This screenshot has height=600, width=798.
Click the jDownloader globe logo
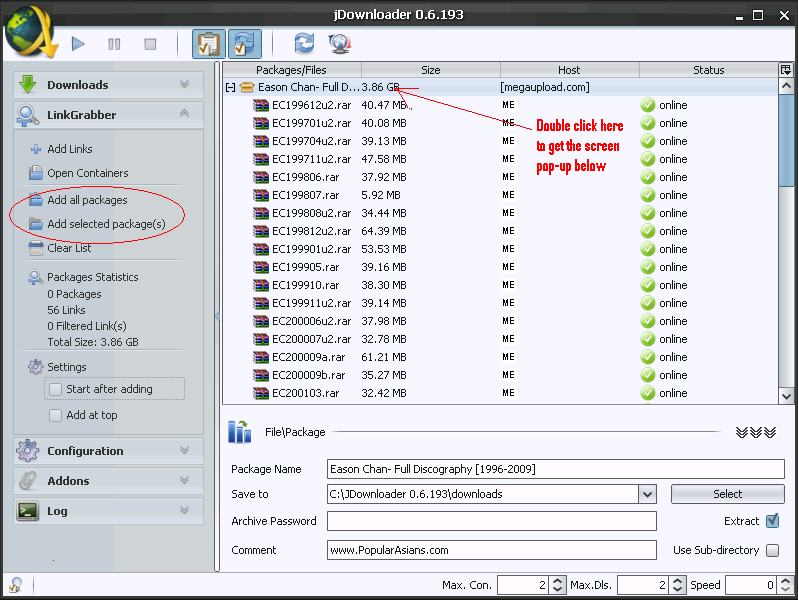[30, 32]
